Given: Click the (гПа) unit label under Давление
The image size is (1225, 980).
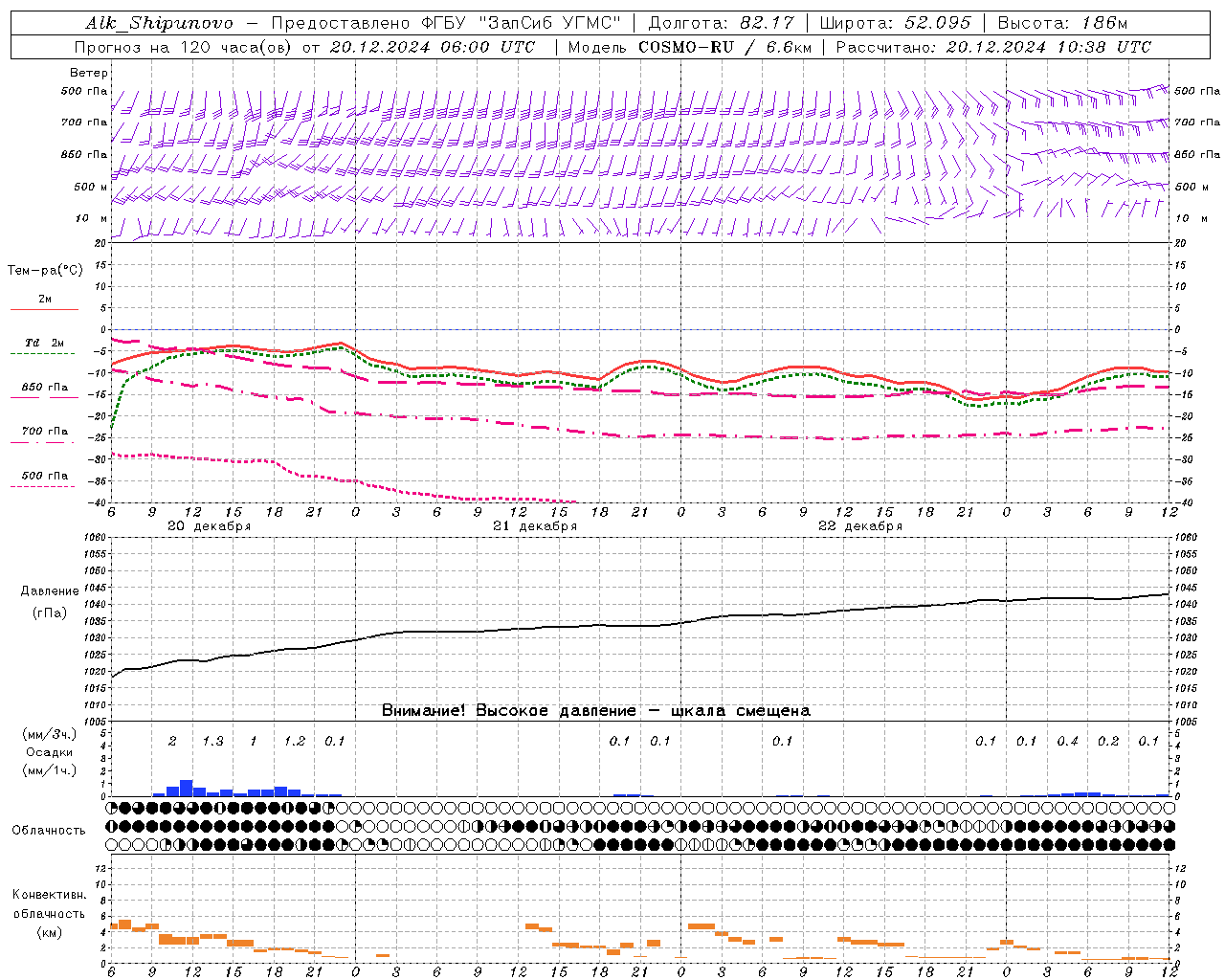Looking at the screenshot, I should 49,613.
